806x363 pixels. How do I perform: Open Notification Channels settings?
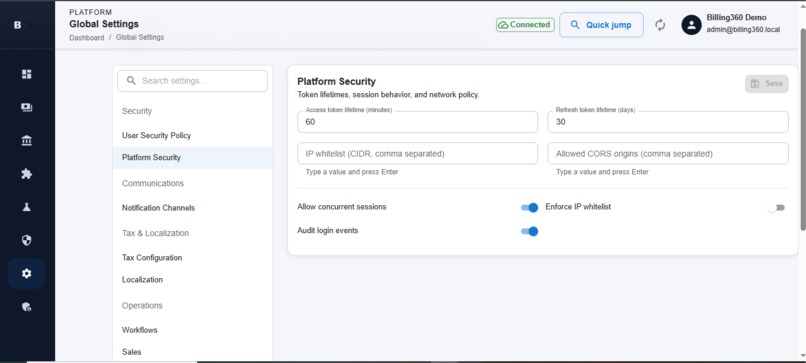point(192,208)
